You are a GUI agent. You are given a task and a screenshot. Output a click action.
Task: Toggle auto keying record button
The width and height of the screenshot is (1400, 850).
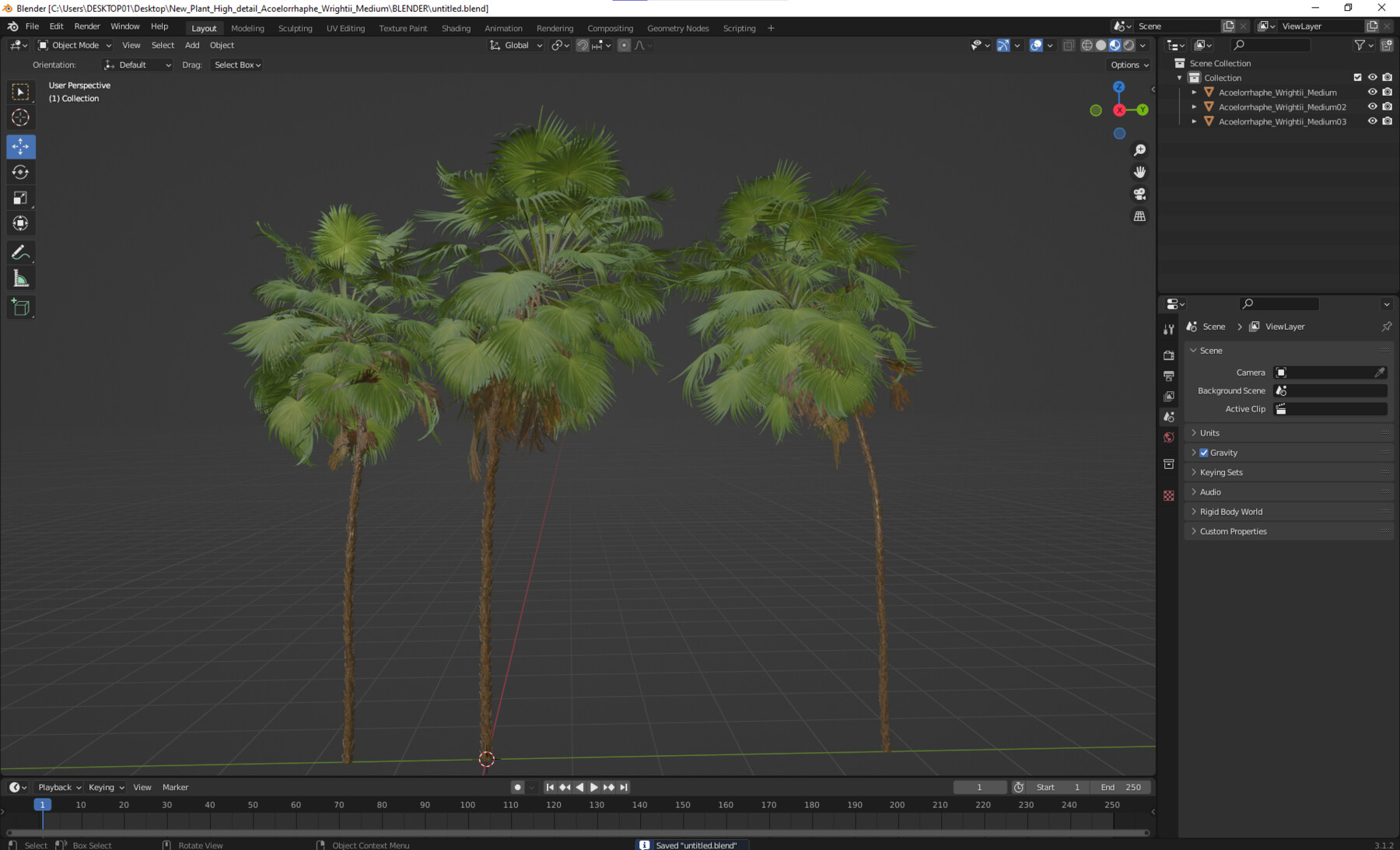[x=517, y=788]
